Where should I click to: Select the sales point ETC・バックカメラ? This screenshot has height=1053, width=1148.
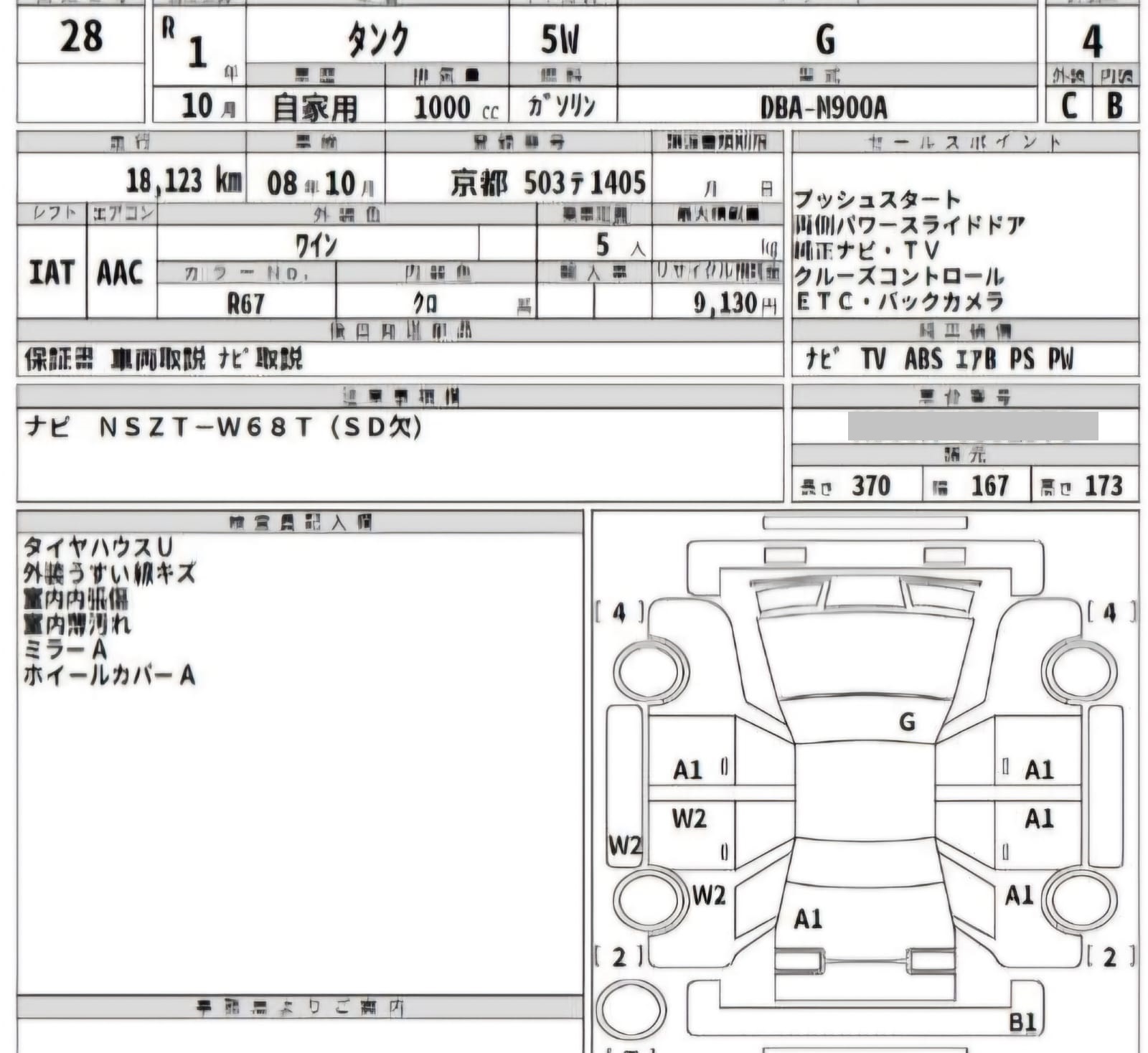tap(899, 301)
